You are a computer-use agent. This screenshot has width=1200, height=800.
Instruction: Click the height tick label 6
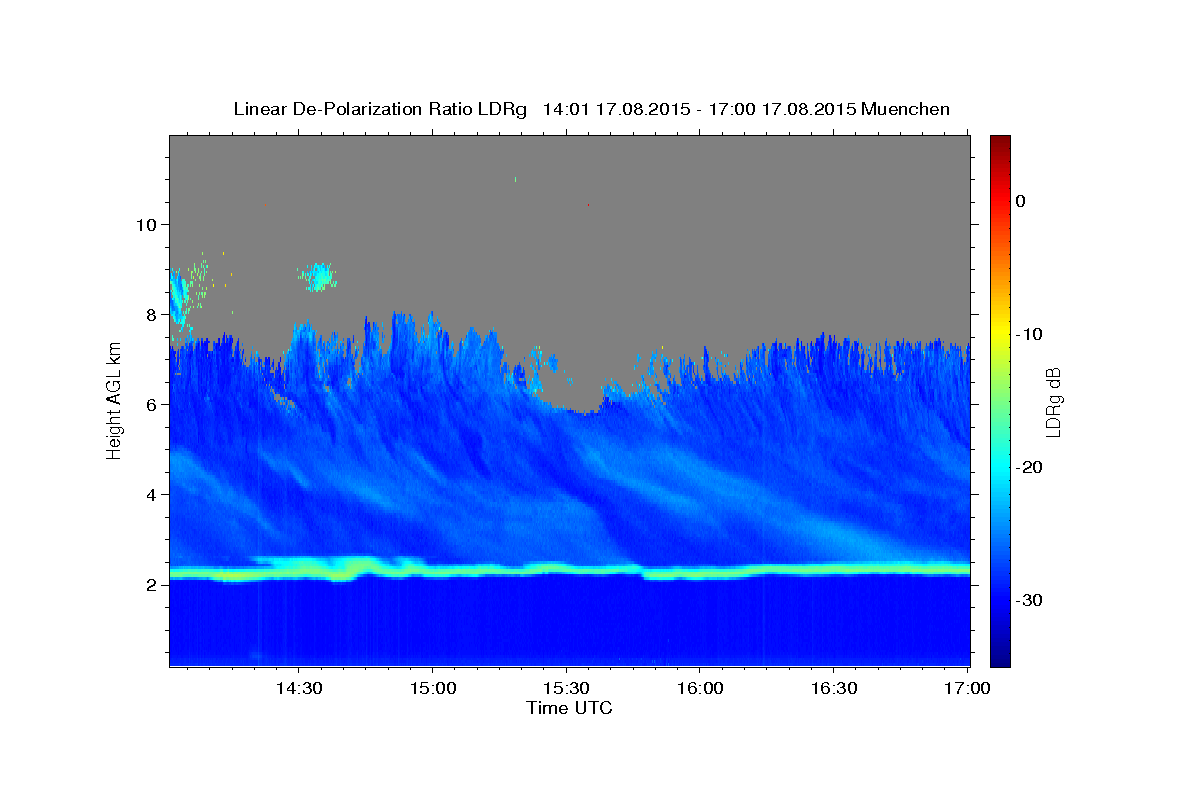[151, 405]
